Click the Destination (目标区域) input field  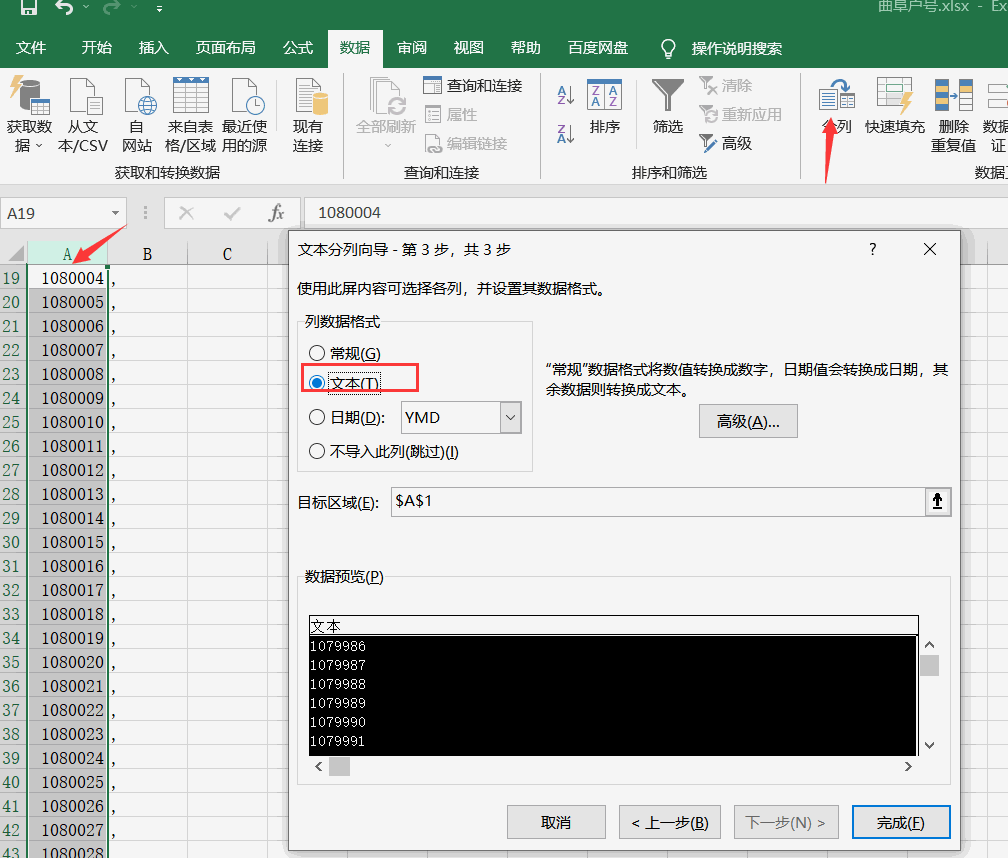pos(656,502)
